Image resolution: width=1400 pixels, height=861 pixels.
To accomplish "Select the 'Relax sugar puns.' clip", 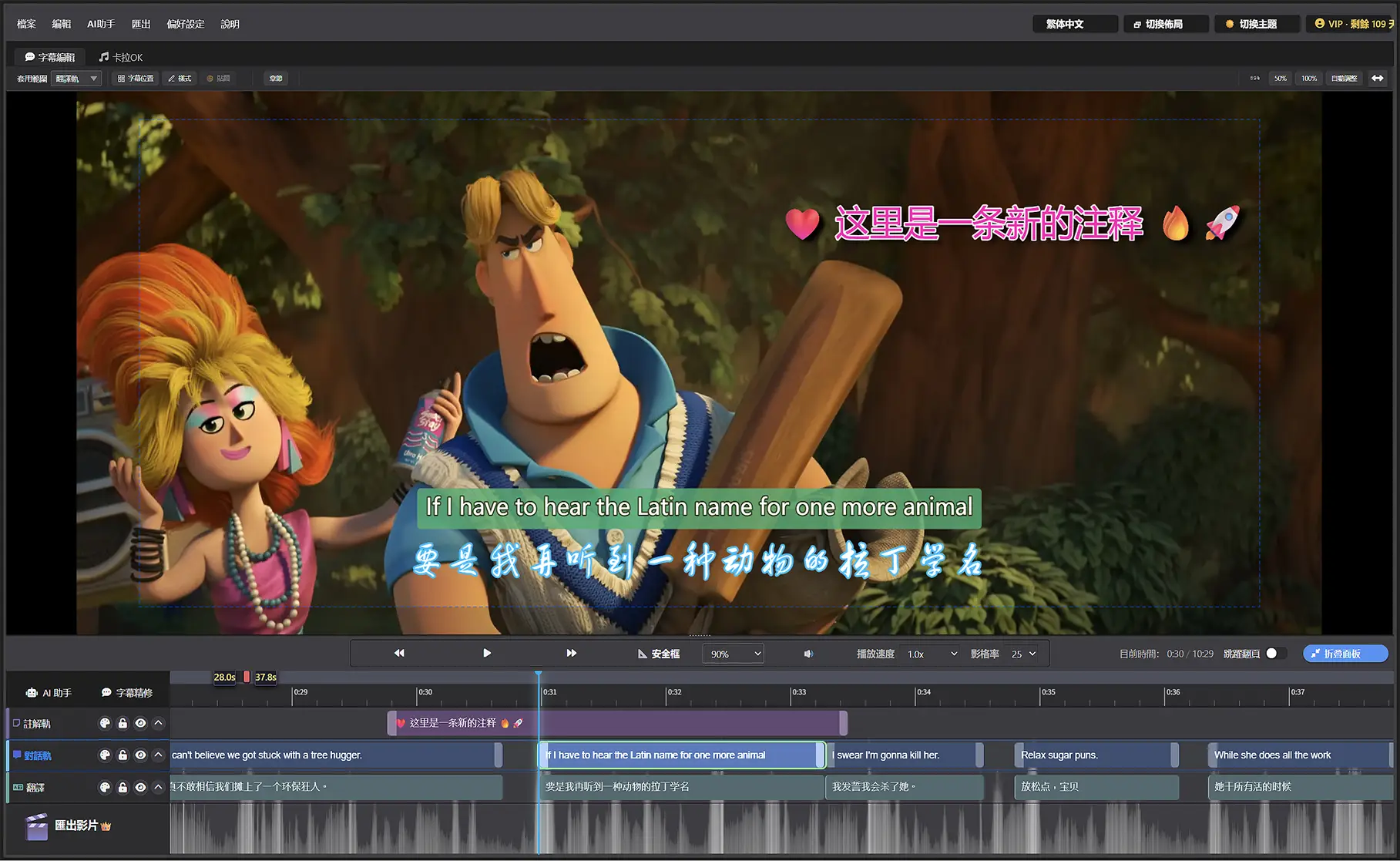I will [x=1096, y=755].
